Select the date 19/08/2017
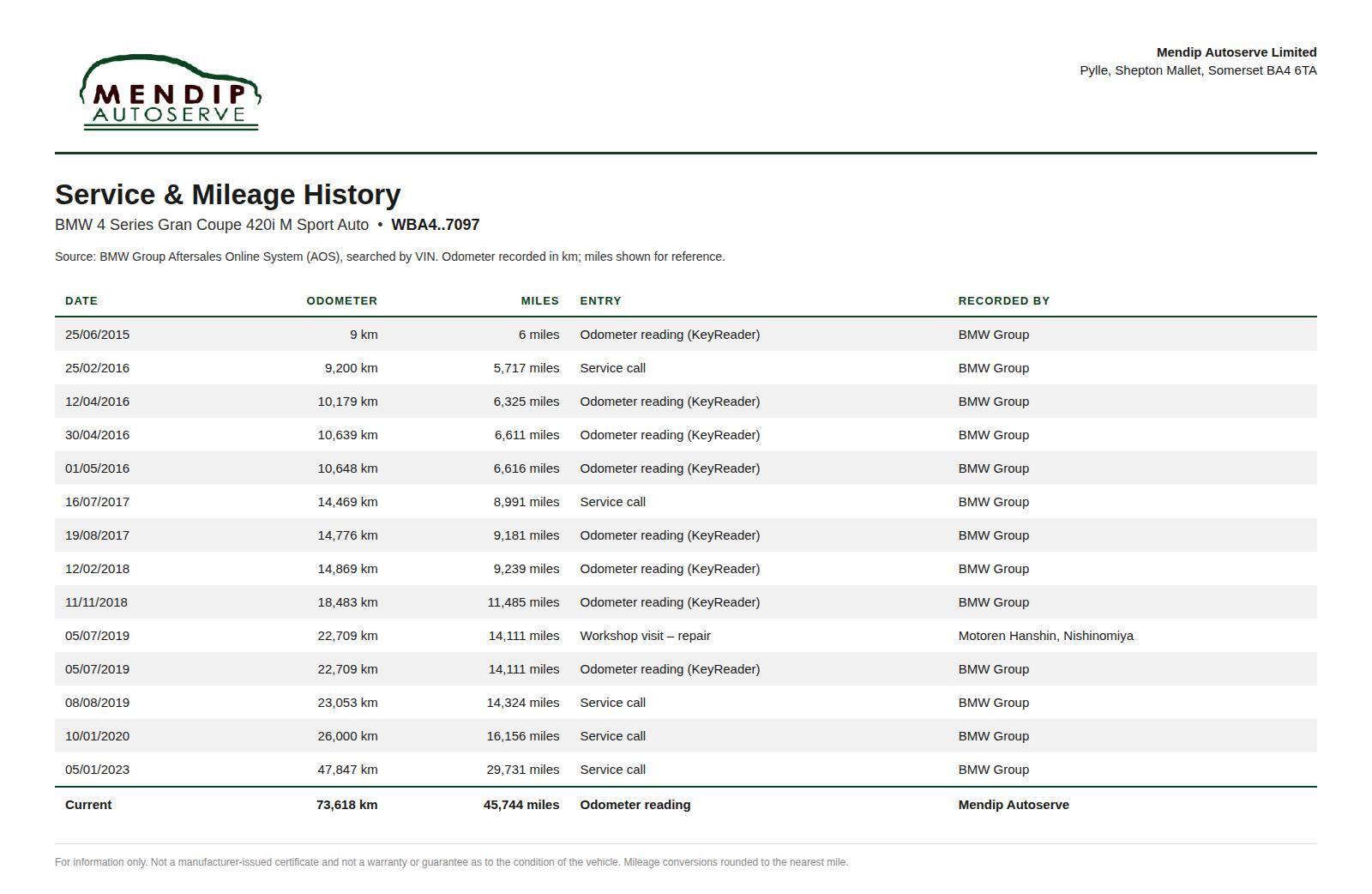1372x894 pixels. pos(98,535)
